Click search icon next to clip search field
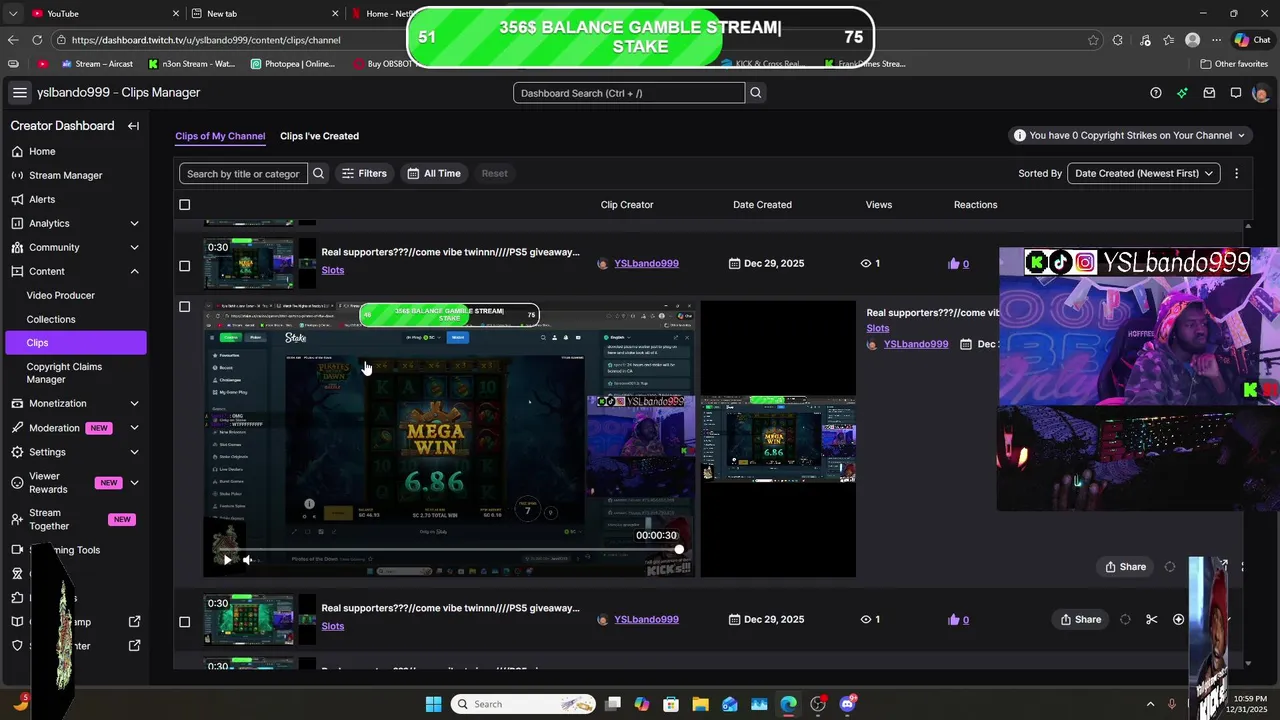 pyautogui.click(x=318, y=173)
